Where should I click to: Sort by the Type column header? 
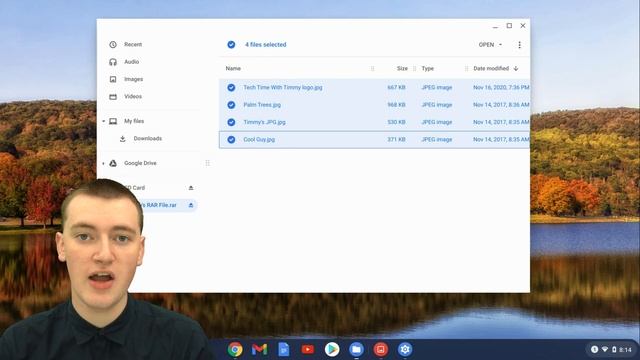427,69
